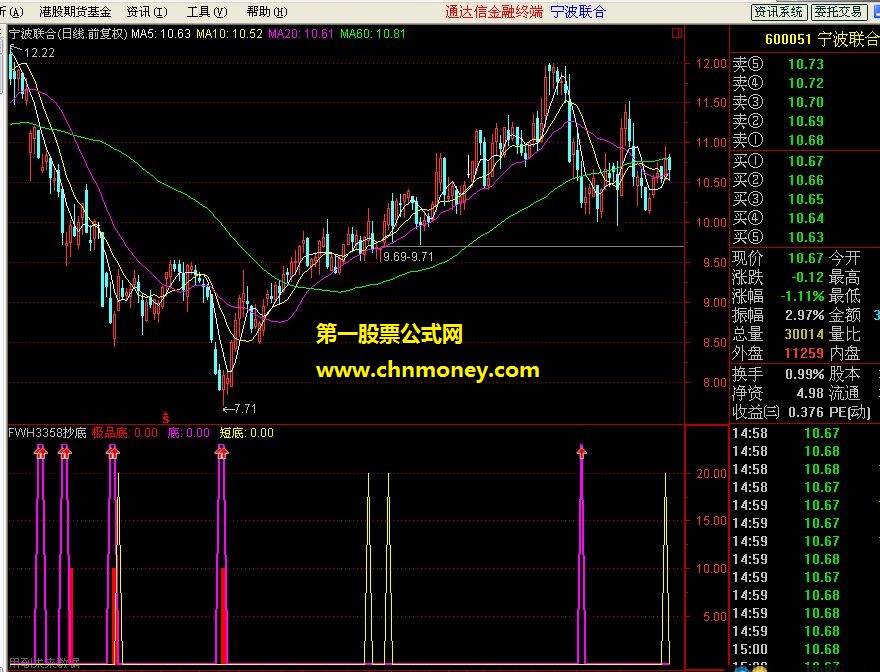Click the FWH3358抄底 indicator name
The width and height of the screenshot is (880, 672).
click(47, 433)
